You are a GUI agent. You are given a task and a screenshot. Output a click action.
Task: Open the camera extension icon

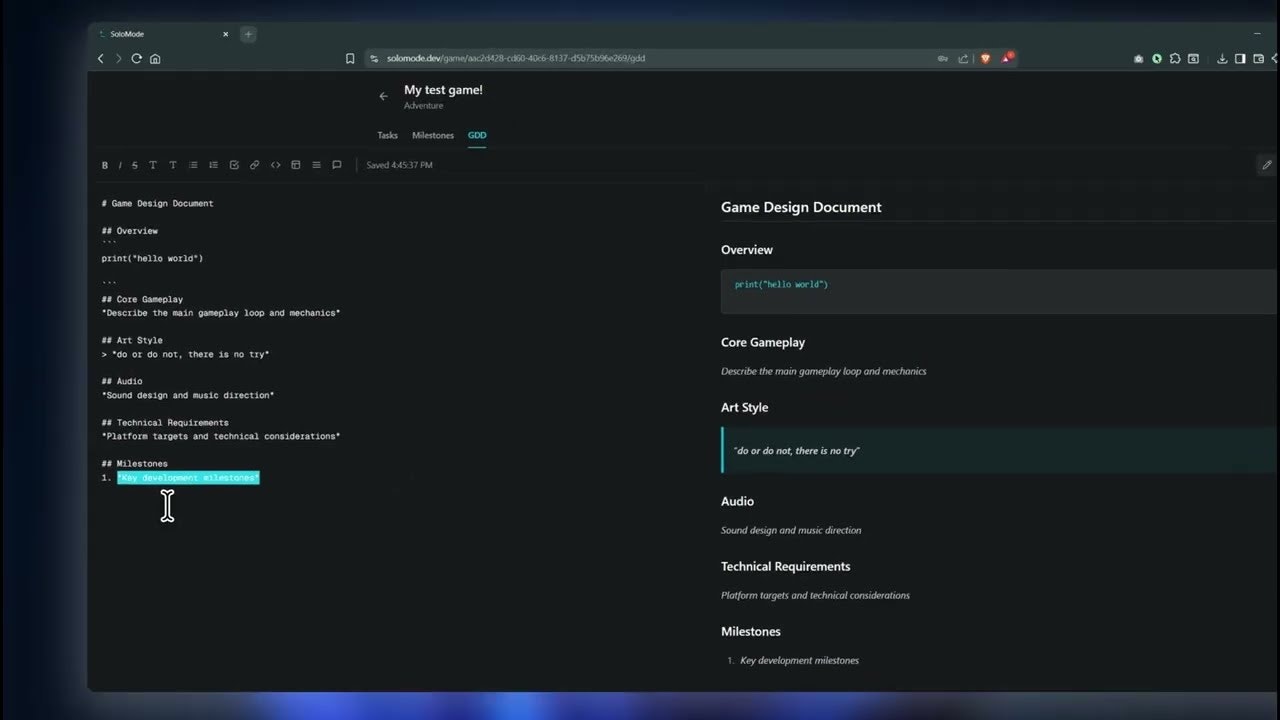tap(1139, 59)
